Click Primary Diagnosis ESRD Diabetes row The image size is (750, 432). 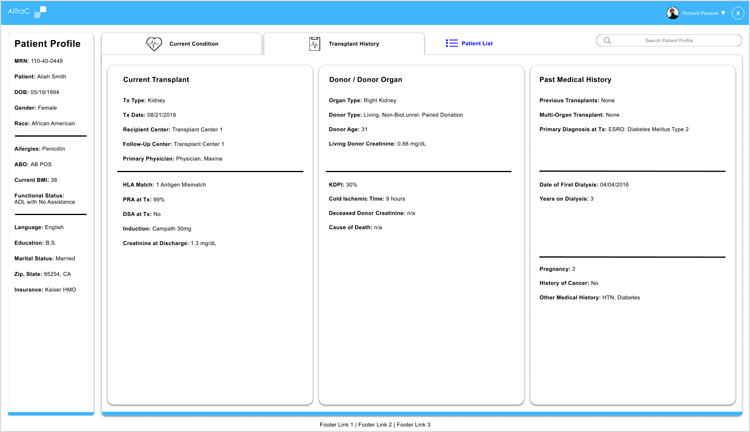[614, 129]
